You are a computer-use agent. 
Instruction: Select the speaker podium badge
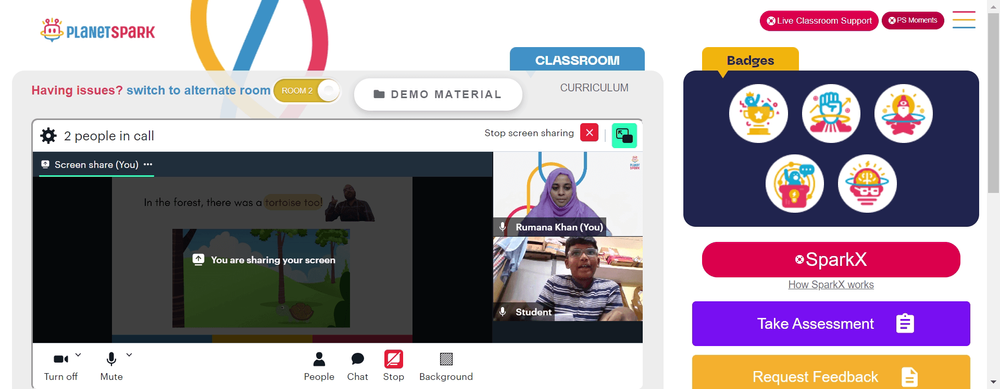[x=795, y=184]
